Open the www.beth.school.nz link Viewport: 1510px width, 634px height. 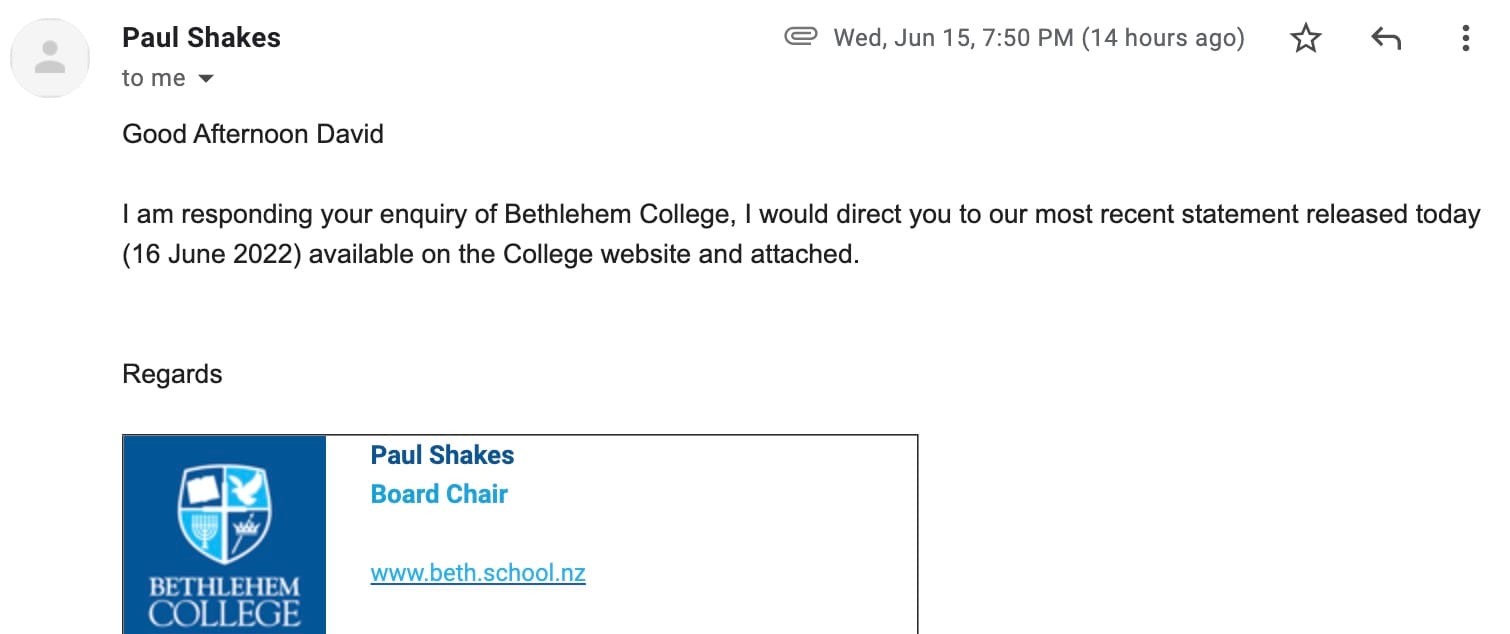477,573
